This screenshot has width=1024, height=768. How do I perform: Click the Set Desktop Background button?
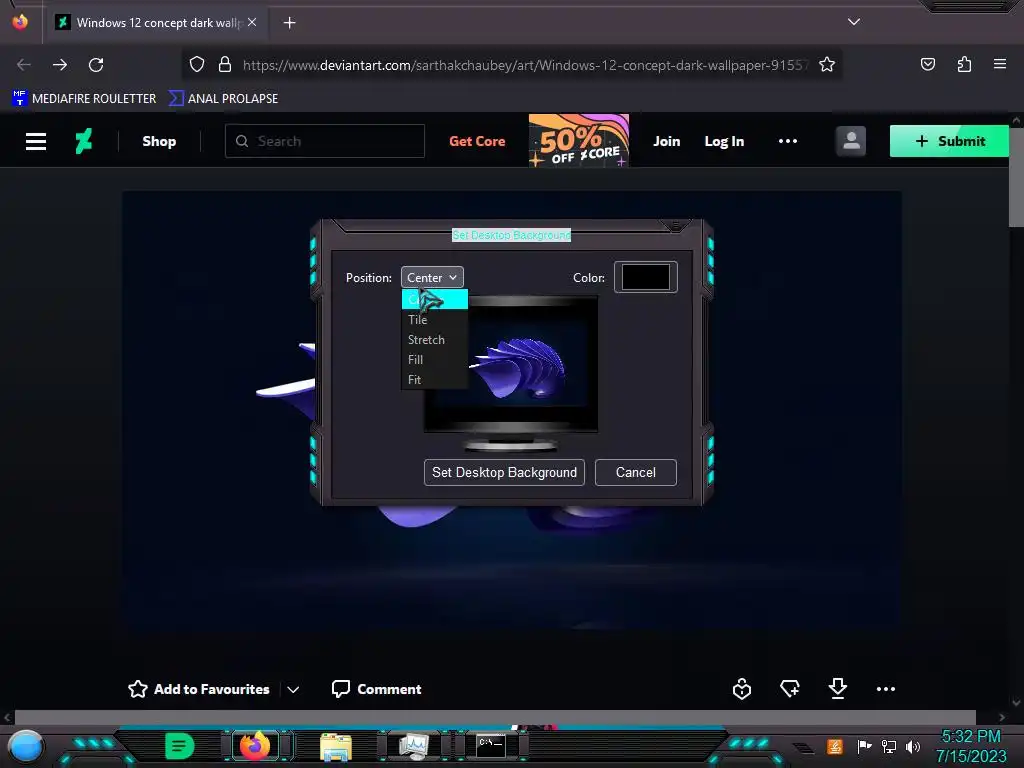504,472
